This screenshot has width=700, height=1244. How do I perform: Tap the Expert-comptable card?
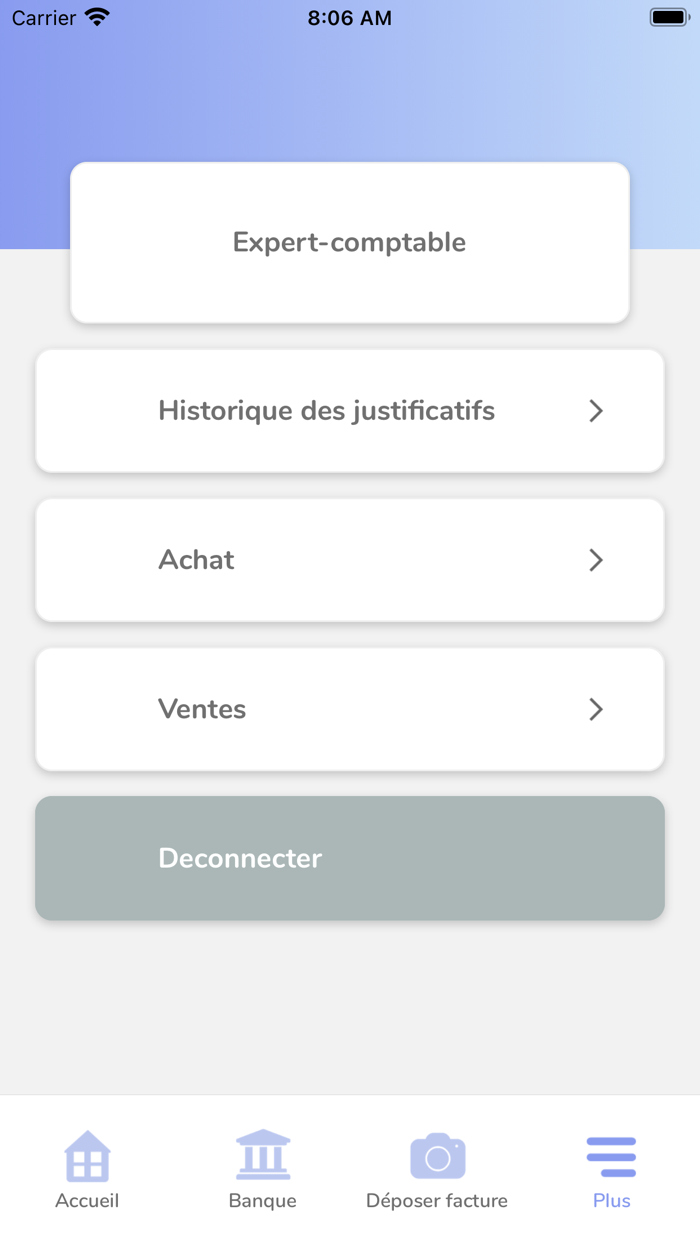tap(350, 243)
